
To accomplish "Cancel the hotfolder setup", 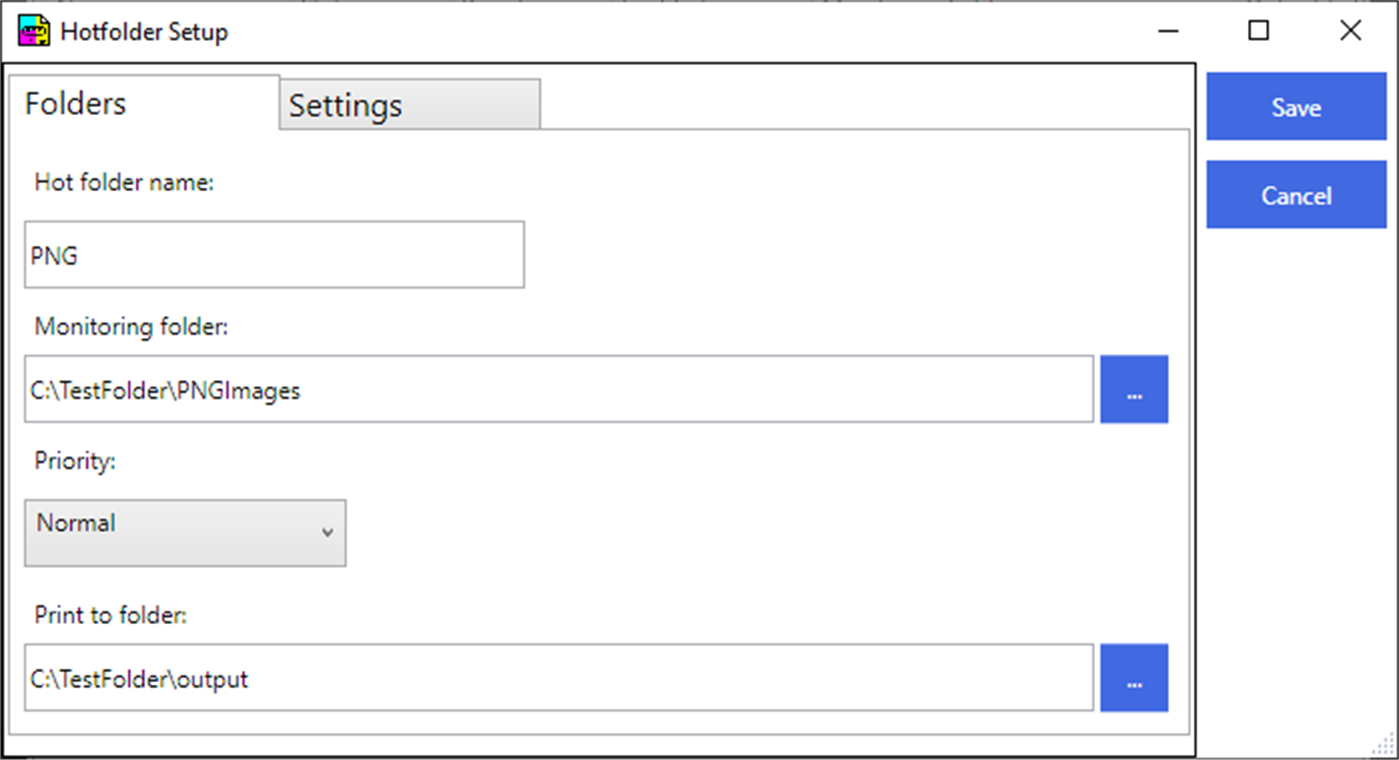I will coord(1295,194).
